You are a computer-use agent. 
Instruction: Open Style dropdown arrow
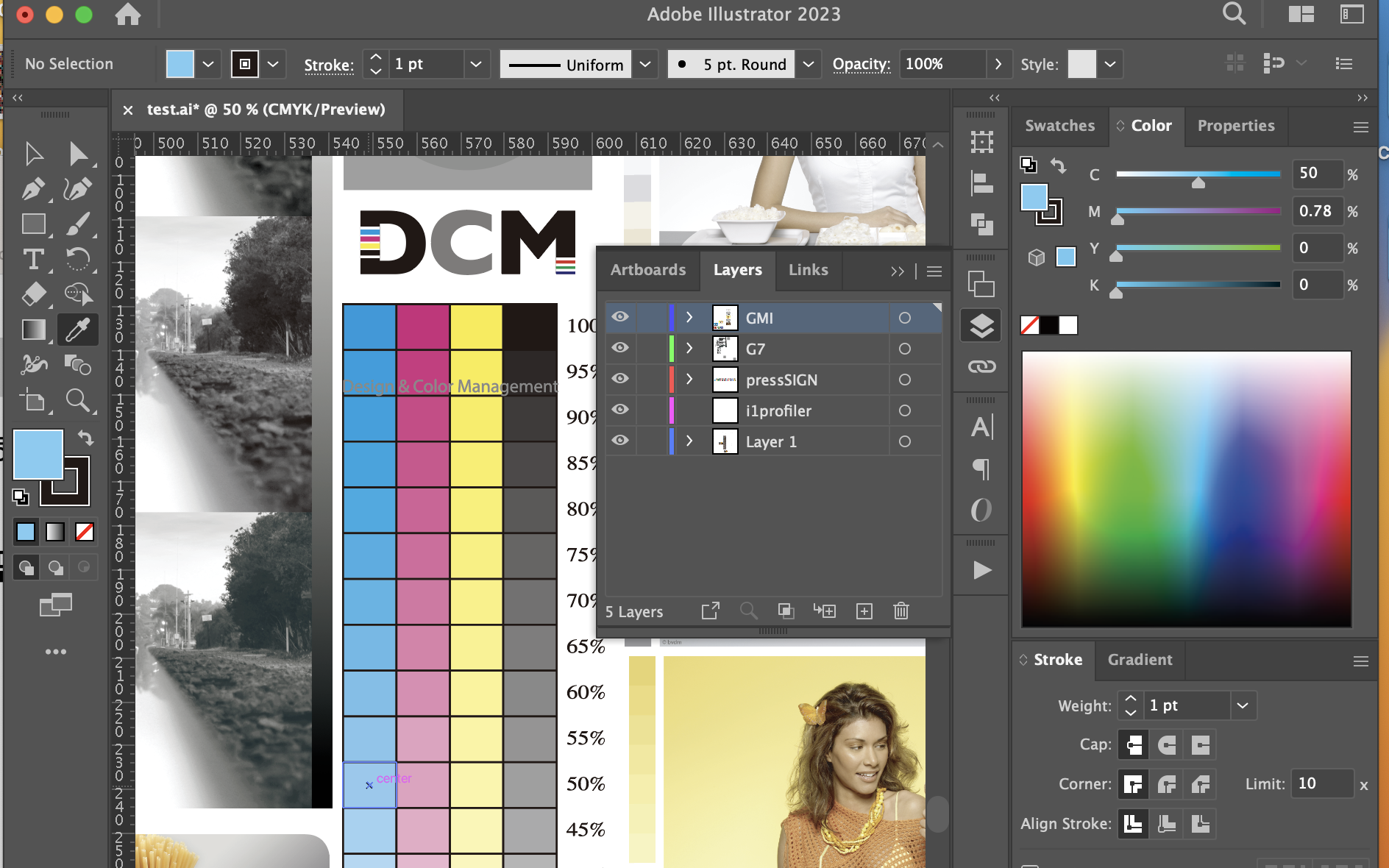(x=1110, y=64)
